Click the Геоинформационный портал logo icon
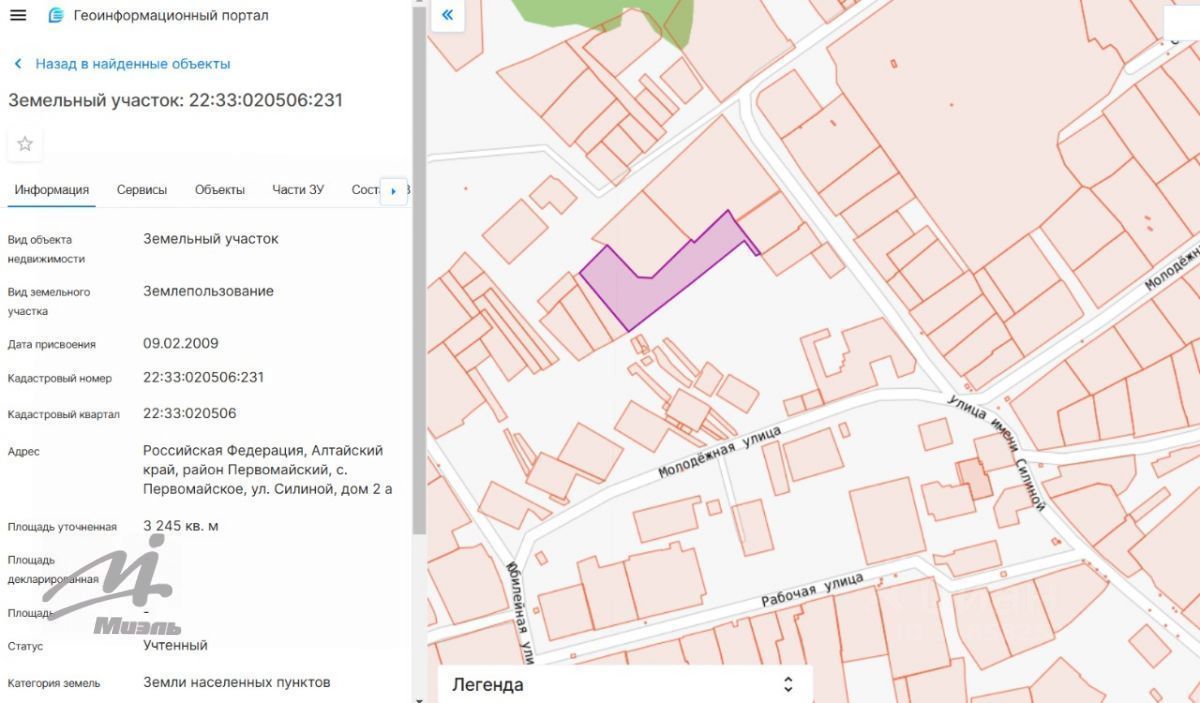This screenshot has height=703, width=1200. coord(56,15)
